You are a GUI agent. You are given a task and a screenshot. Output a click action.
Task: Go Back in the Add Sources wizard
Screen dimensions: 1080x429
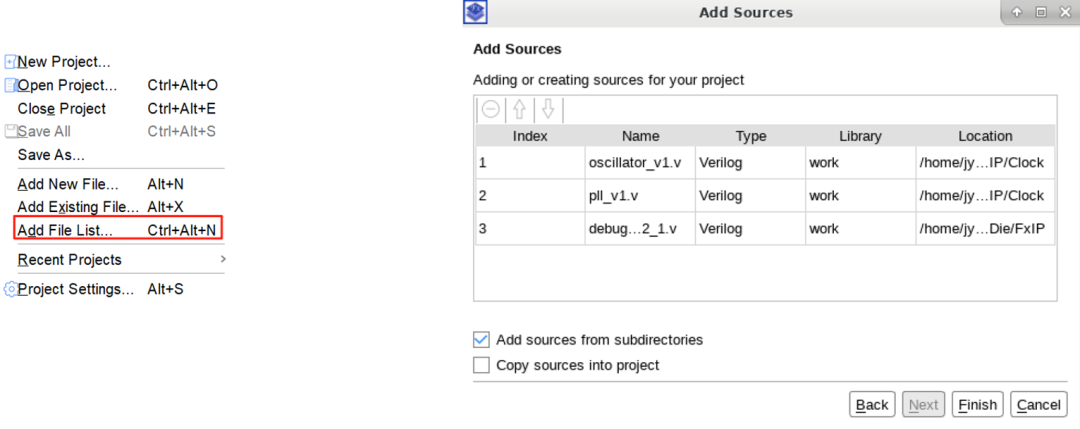point(872,404)
